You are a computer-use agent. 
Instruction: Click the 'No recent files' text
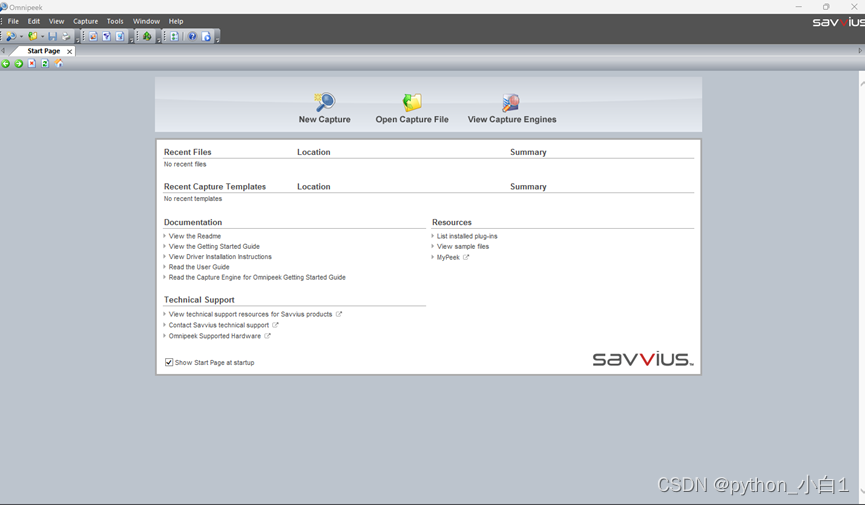click(185, 164)
